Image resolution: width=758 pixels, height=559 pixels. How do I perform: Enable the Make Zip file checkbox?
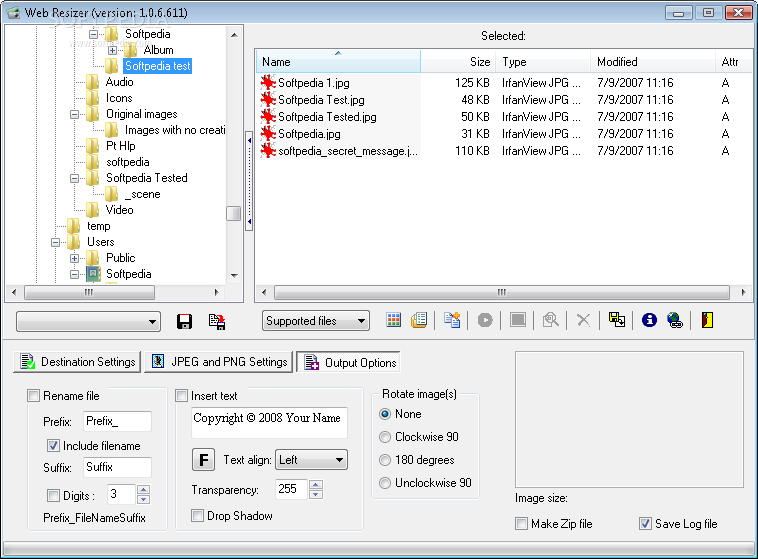point(521,523)
